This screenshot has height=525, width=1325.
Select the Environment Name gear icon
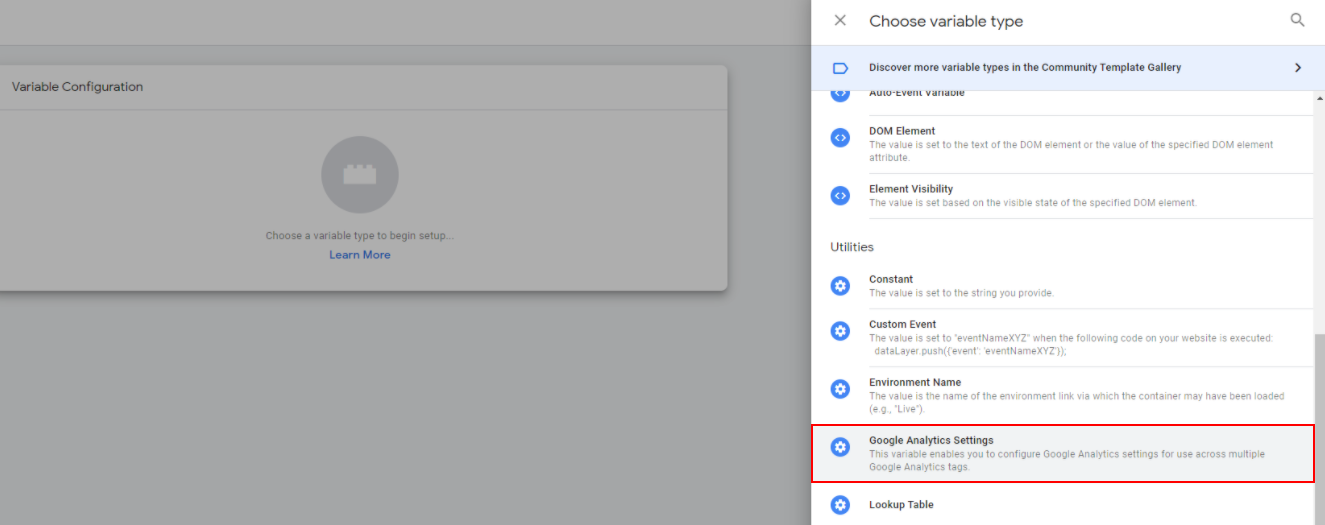click(x=840, y=389)
